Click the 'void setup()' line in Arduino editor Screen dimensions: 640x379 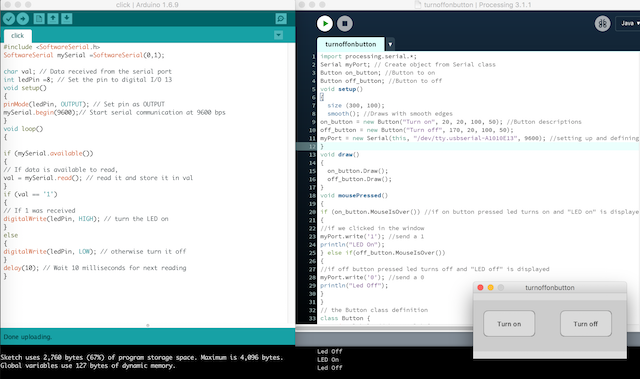coord(25,88)
